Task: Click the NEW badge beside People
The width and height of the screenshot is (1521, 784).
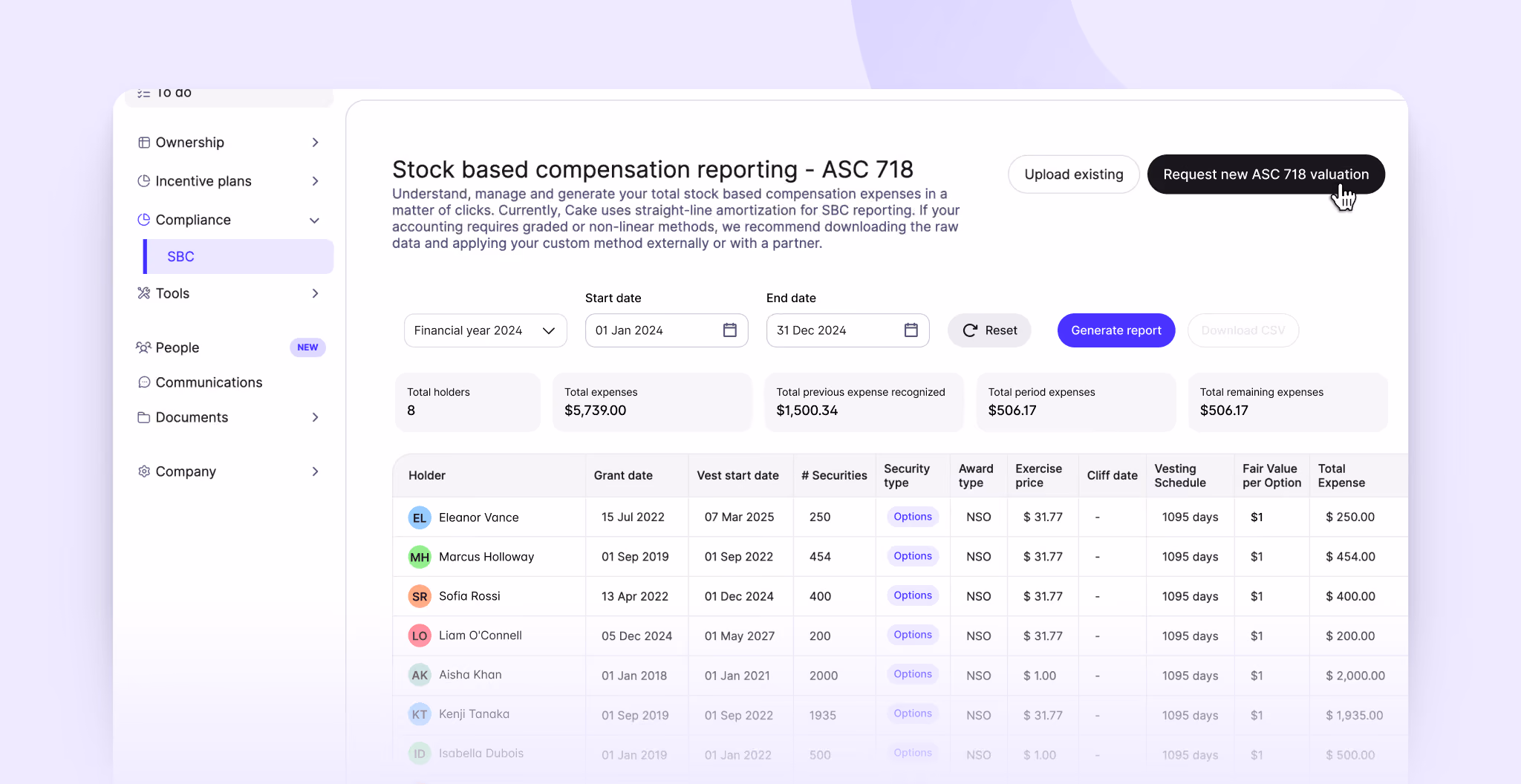Action: click(307, 347)
